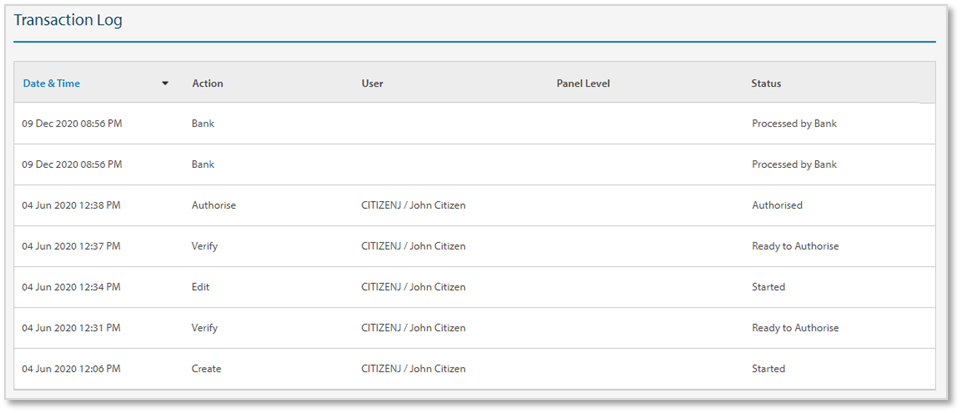Click the sort arrow beside Date & Time

(165, 83)
